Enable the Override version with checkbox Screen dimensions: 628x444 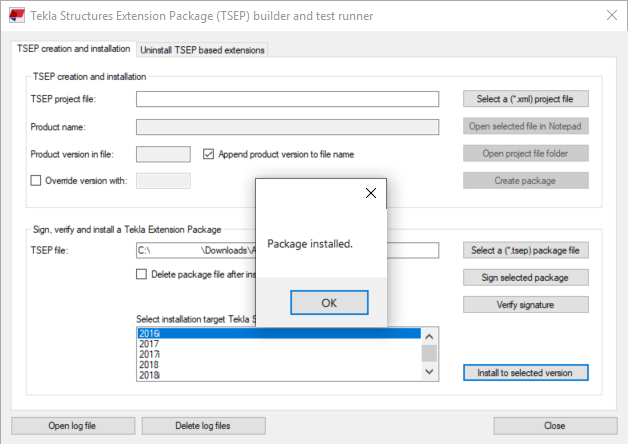tap(37, 181)
